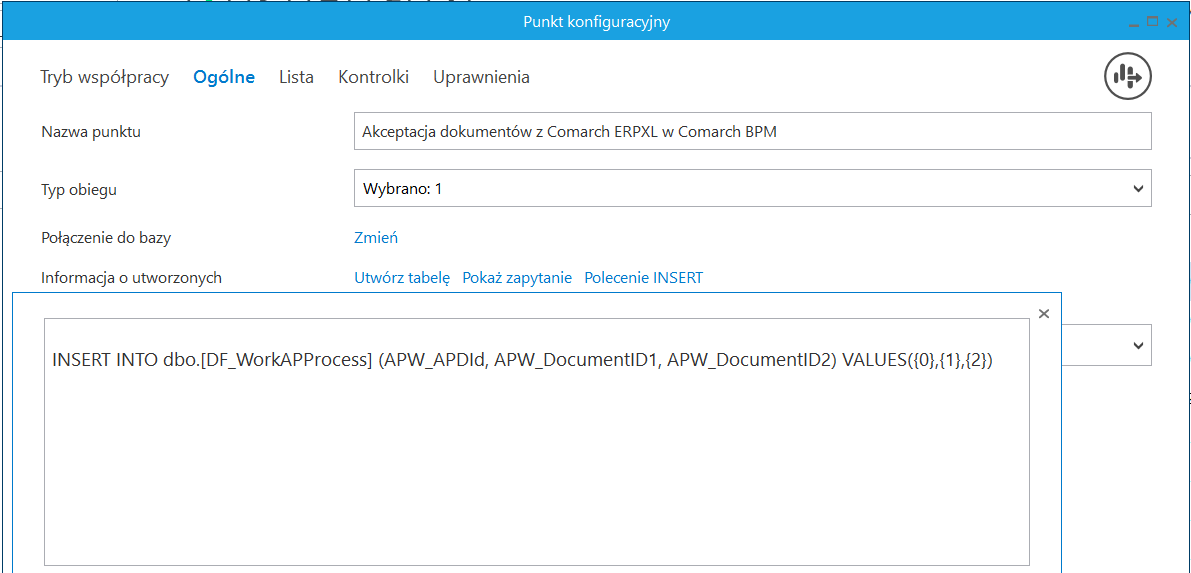Screen dimensions: 1191x573
Task: Select the Ogólne tab
Action: click(224, 77)
